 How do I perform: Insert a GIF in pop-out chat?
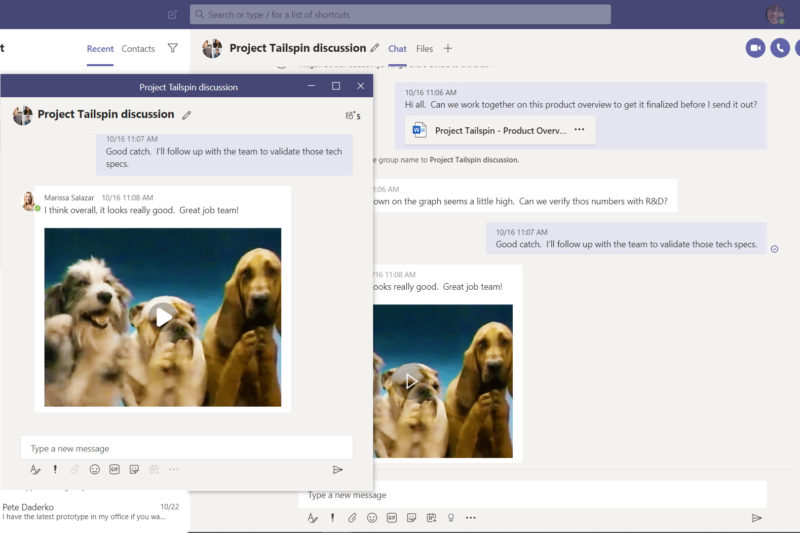pyautogui.click(x=114, y=469)
